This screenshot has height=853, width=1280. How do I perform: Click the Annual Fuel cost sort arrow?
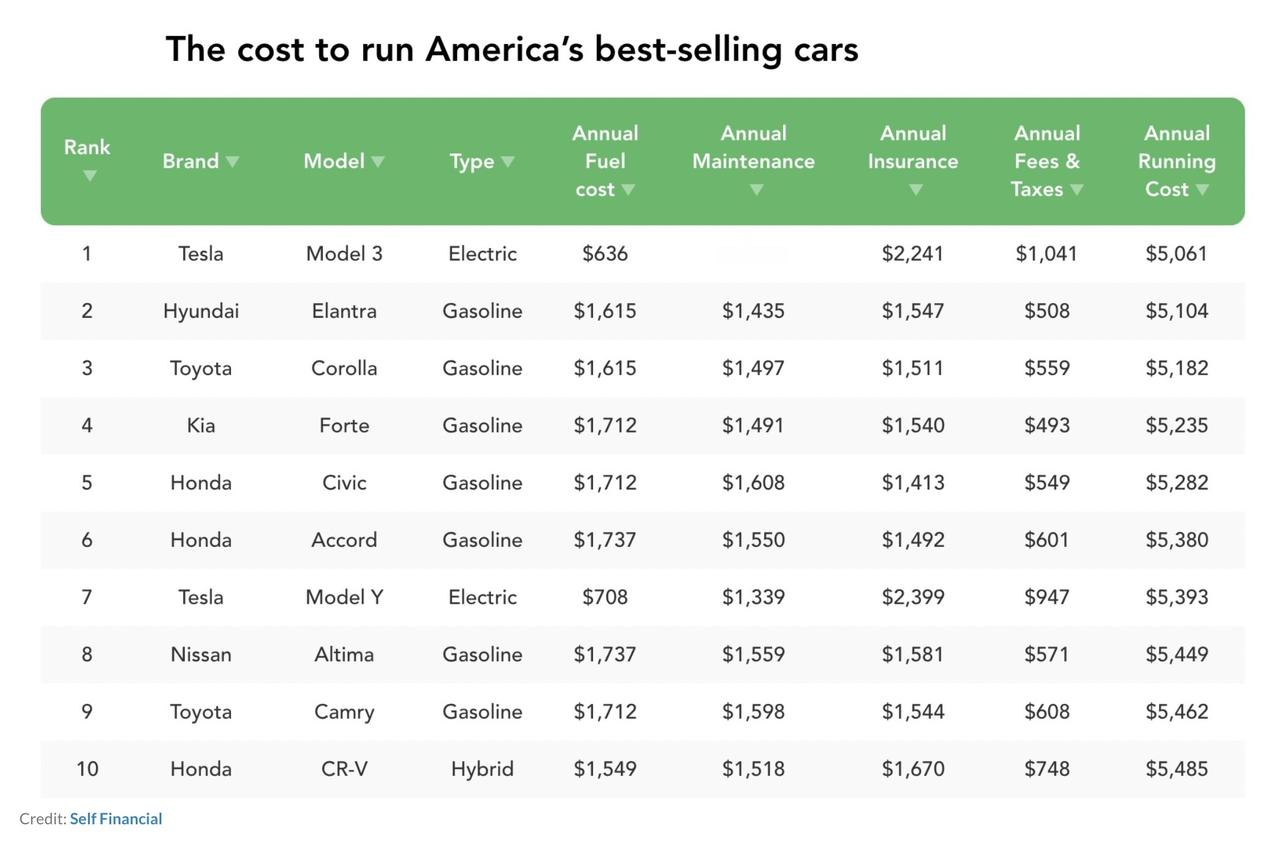tap(628, 189)
